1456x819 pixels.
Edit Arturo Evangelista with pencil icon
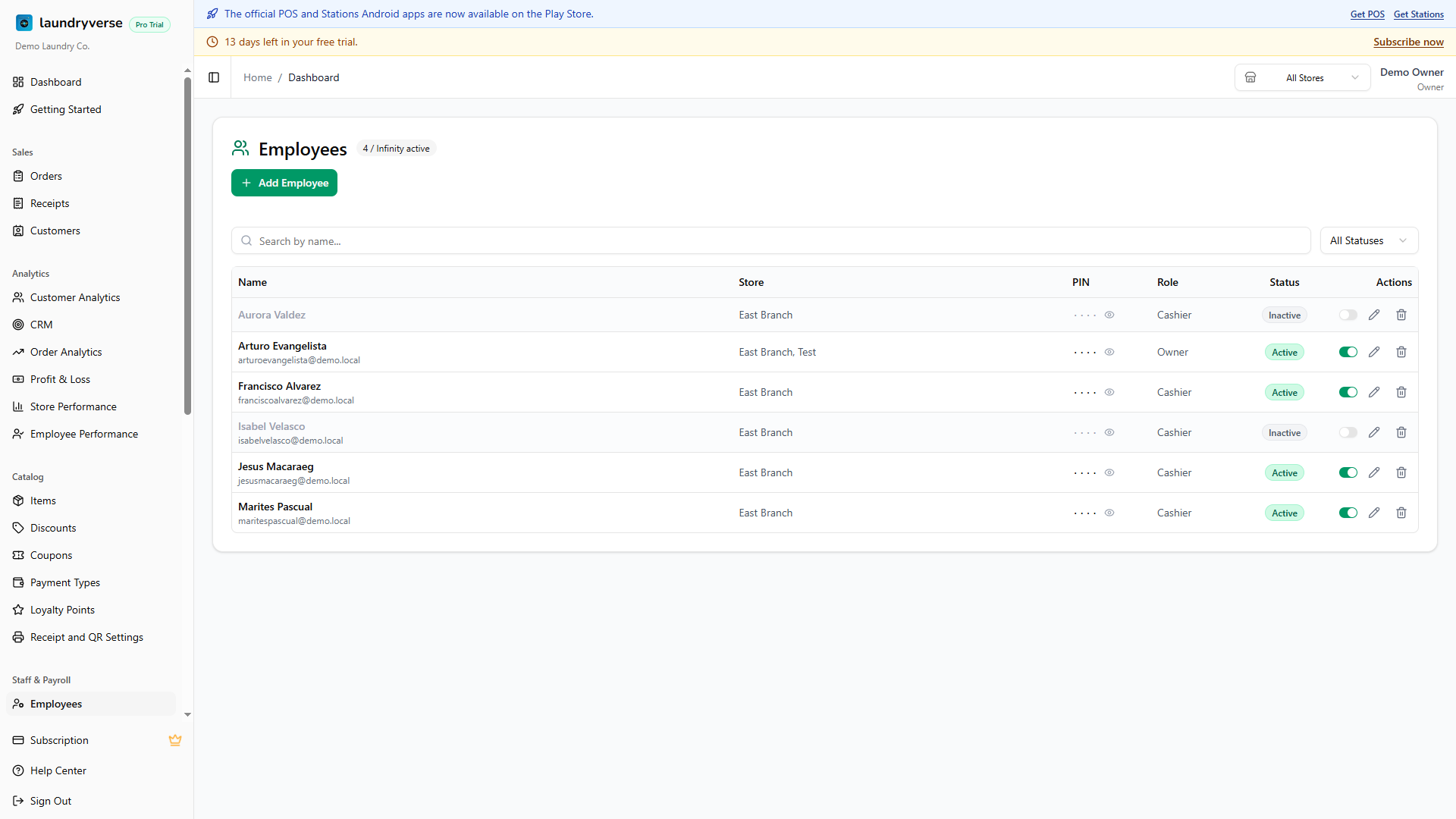1374,352
